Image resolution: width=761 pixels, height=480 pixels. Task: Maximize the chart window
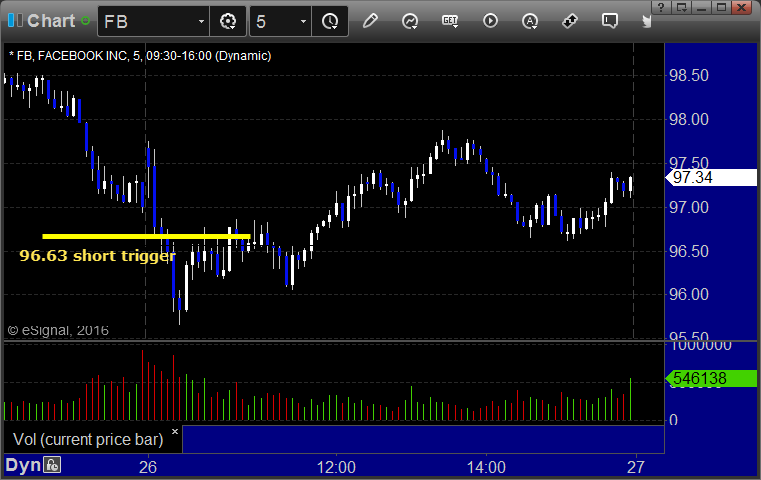[x=722, y=7]
